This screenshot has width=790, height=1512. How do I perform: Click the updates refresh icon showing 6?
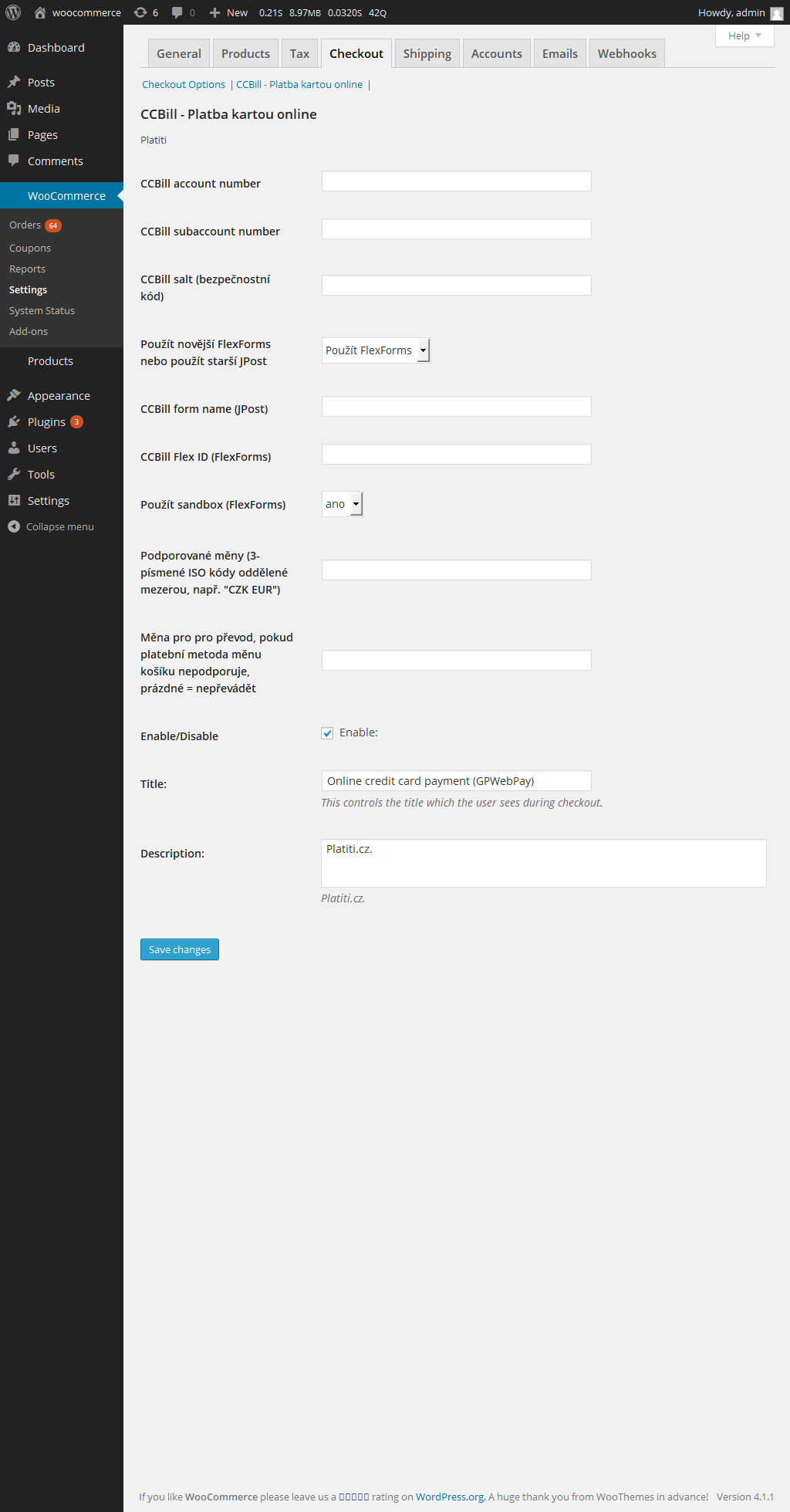pyautogui.click(x=140, y=12)
